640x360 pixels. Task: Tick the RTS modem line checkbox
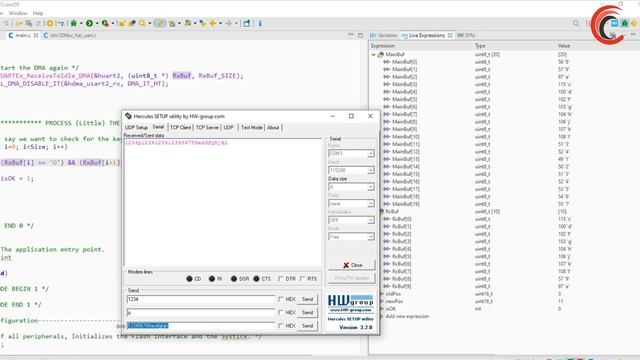pos(302,279)
